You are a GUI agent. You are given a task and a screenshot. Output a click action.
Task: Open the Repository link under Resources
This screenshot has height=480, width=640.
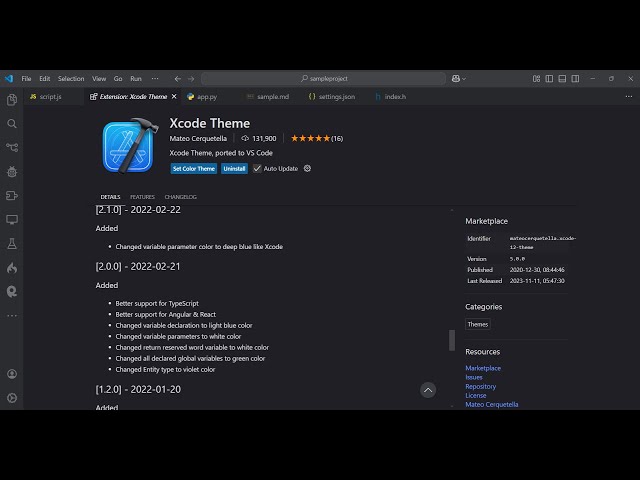[x=480, y=386]
